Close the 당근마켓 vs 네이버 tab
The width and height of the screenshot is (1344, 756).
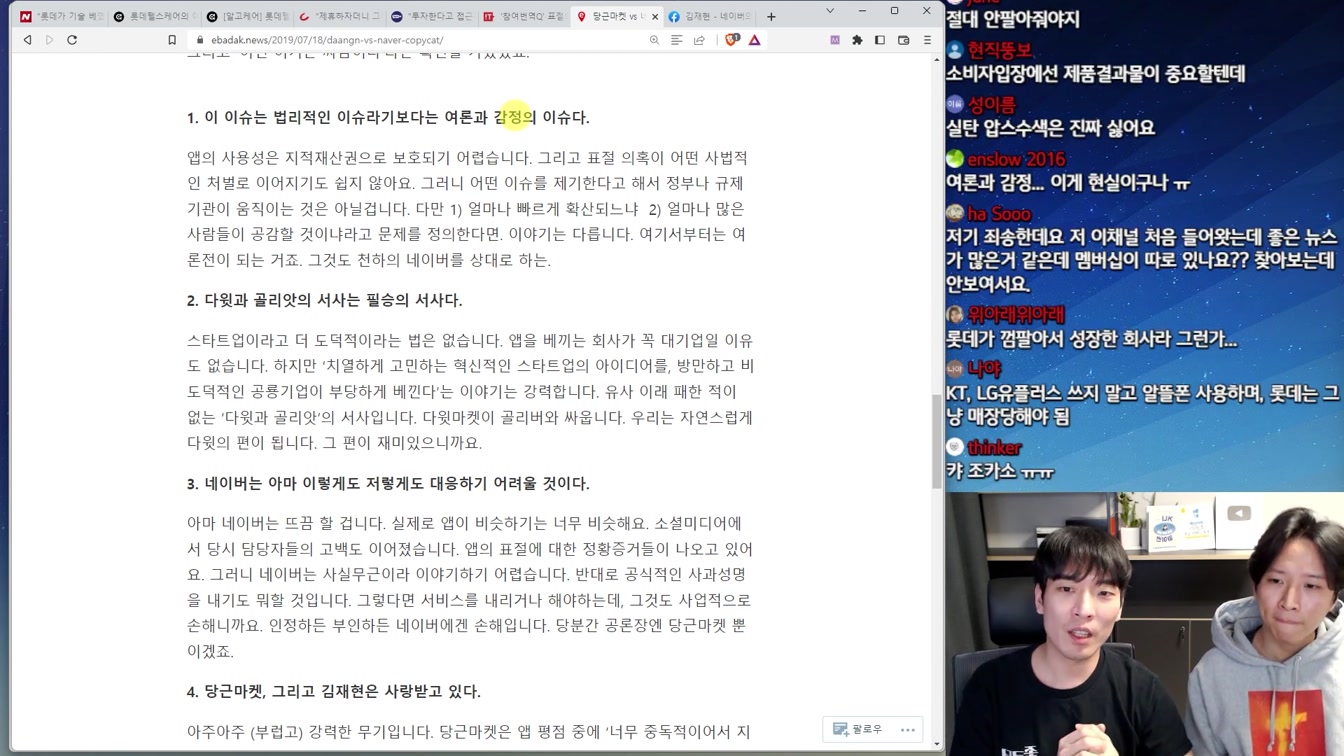coord(655,16)
